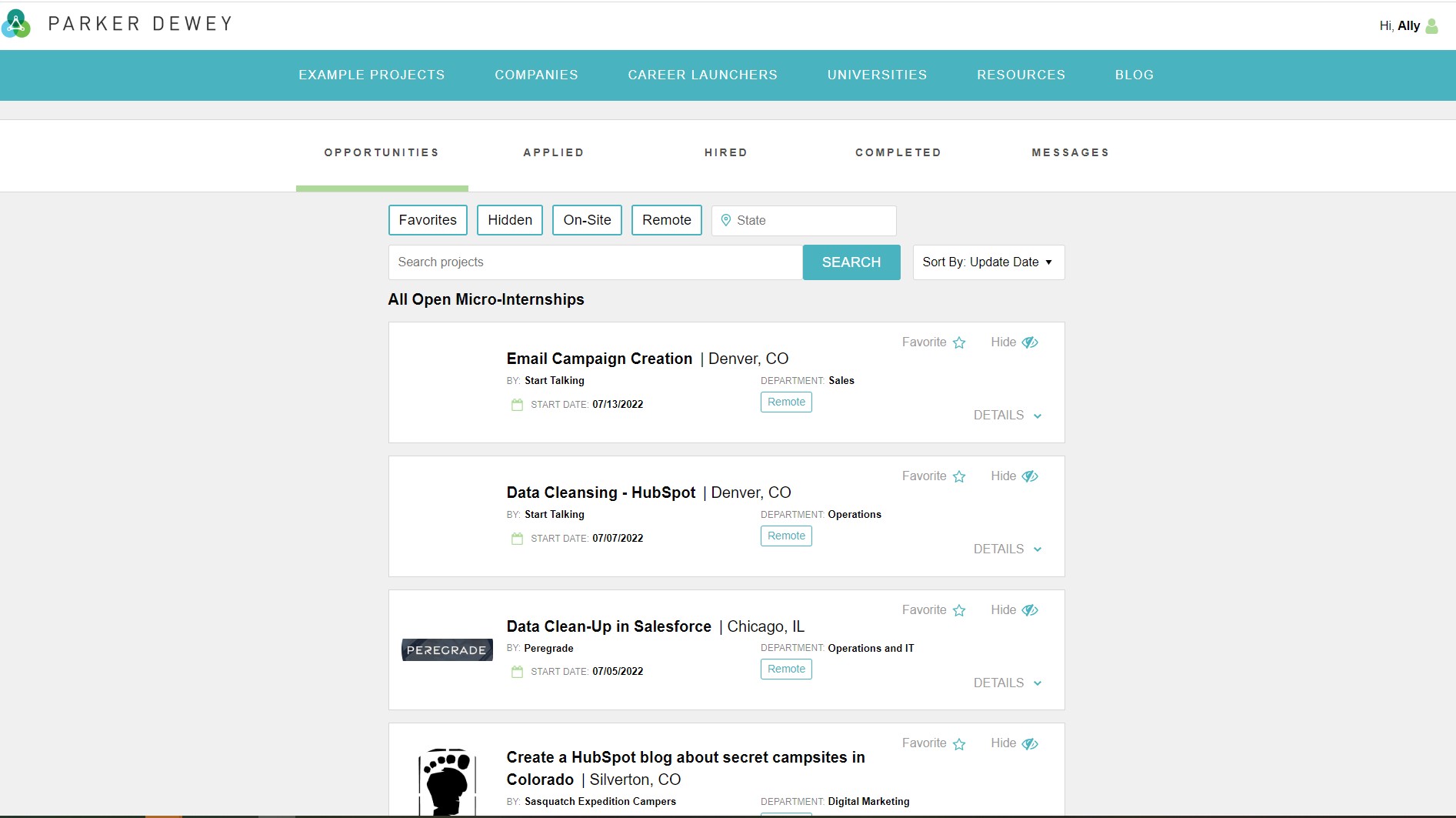The height and width of the screenshot is (818, 1456).
Task: Hide the HubSpot blog campsites project
Action: click(1015, 743)
